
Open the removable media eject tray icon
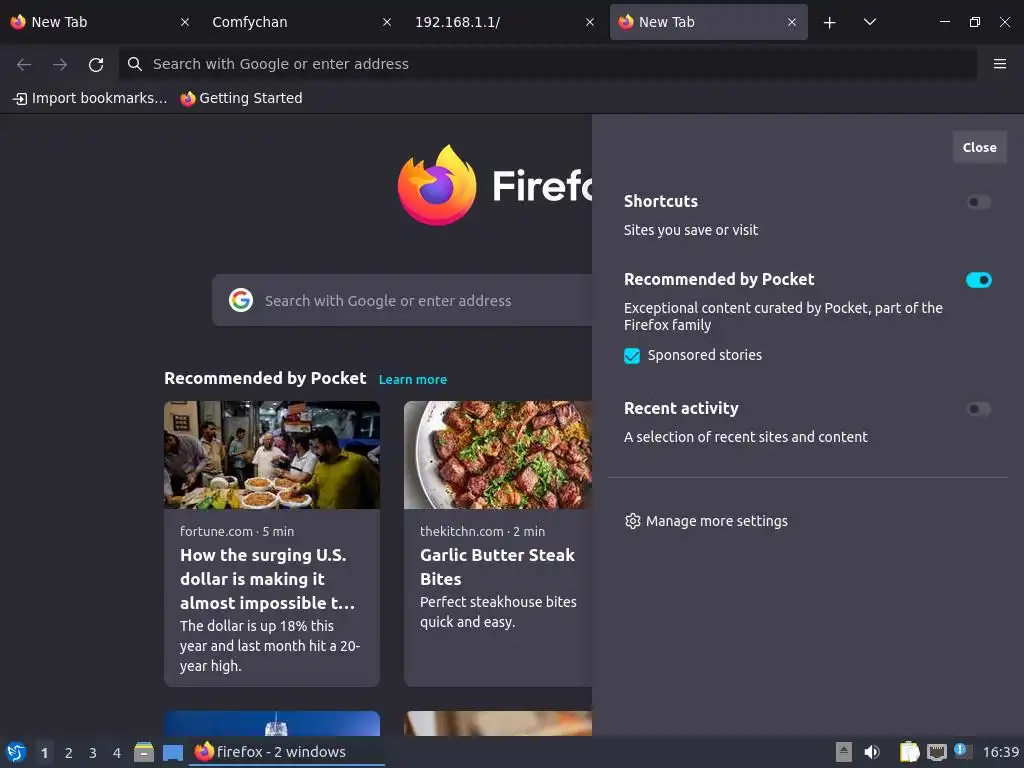tap(844, 752)
